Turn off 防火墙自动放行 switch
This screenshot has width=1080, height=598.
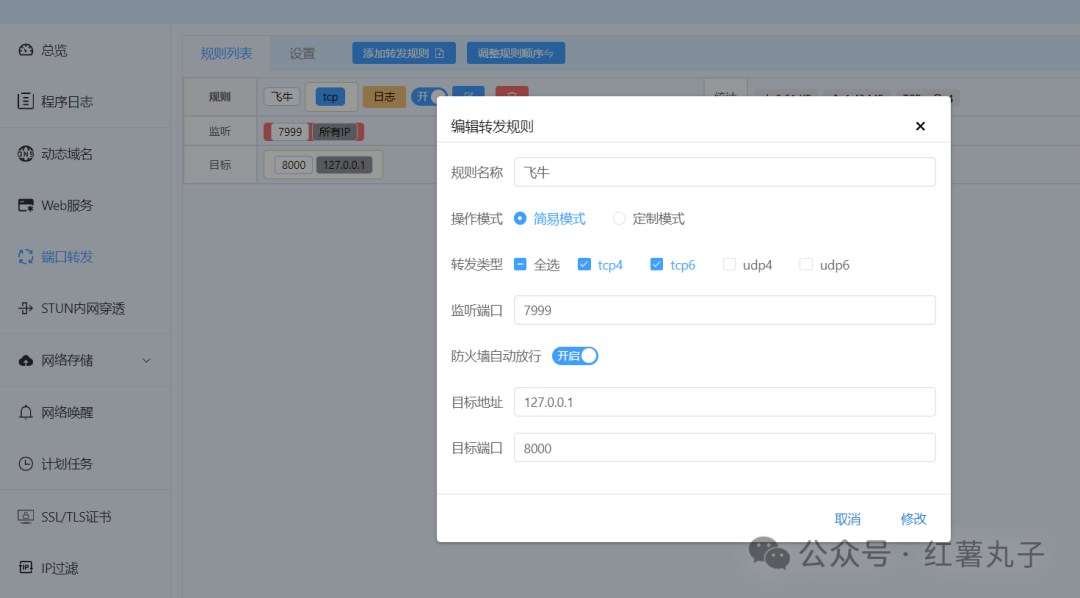(575, 356)
